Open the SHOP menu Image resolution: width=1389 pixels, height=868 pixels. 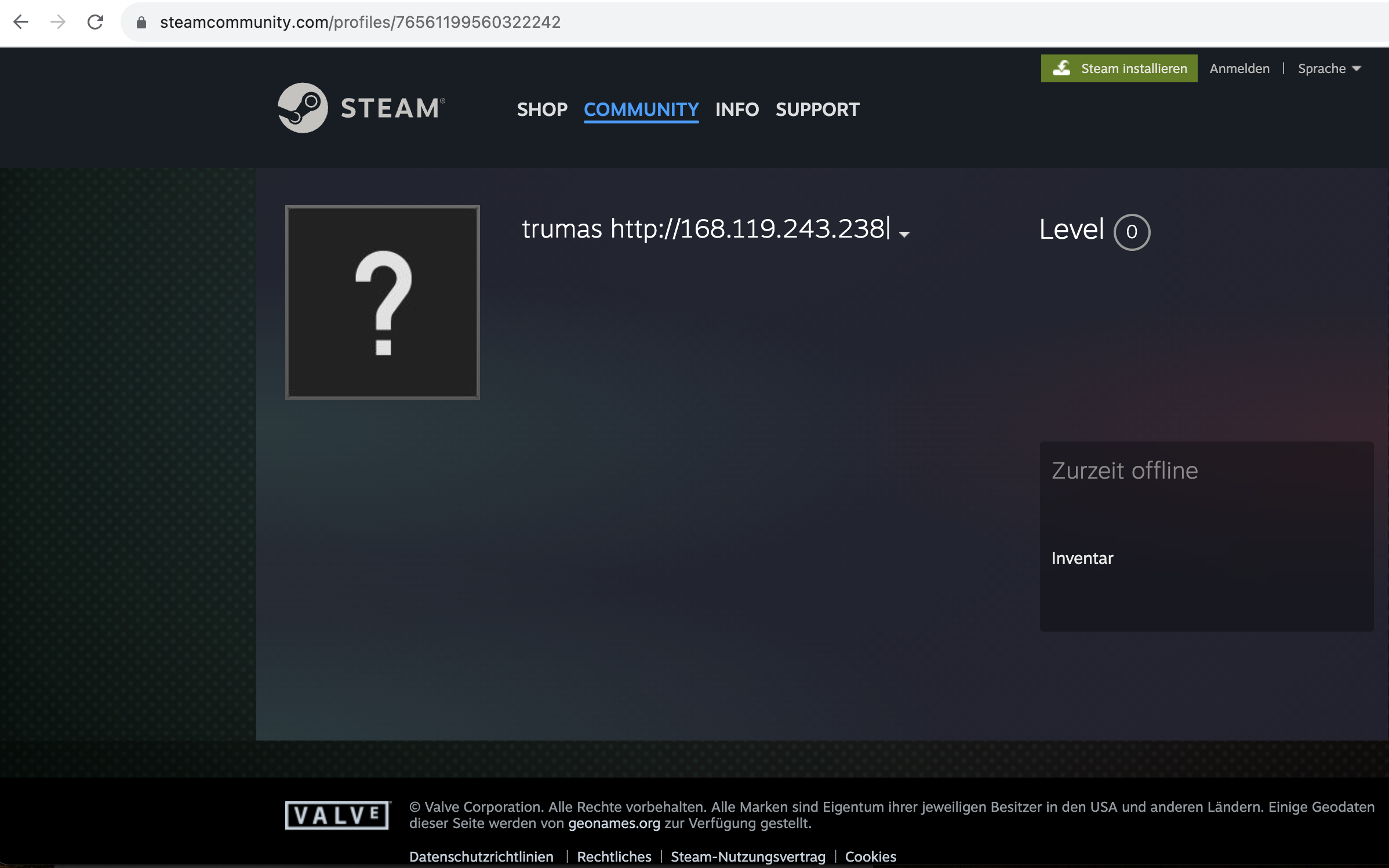tap(542, 110)
